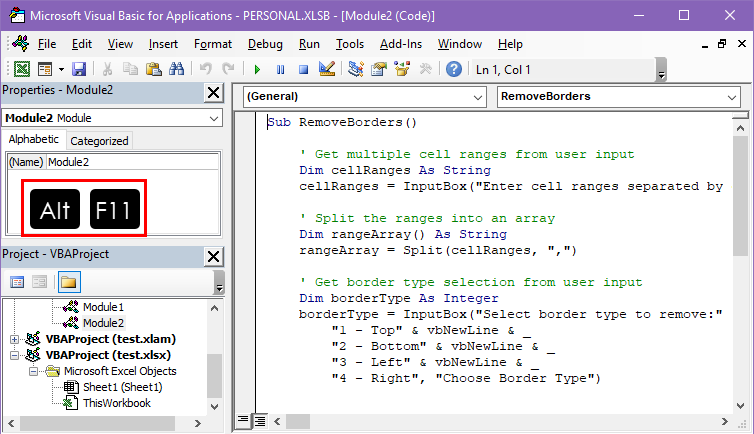Switch to Procedure View button

coord(243,421)
